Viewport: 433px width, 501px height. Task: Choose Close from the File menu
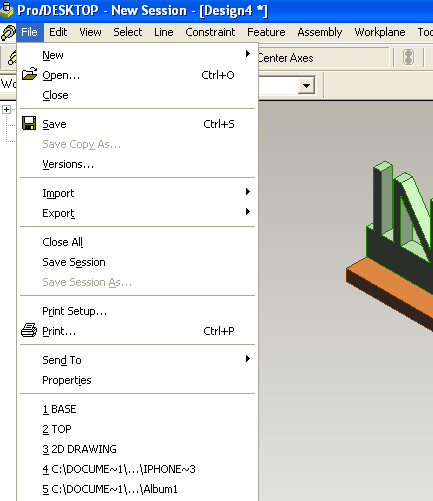137,95
